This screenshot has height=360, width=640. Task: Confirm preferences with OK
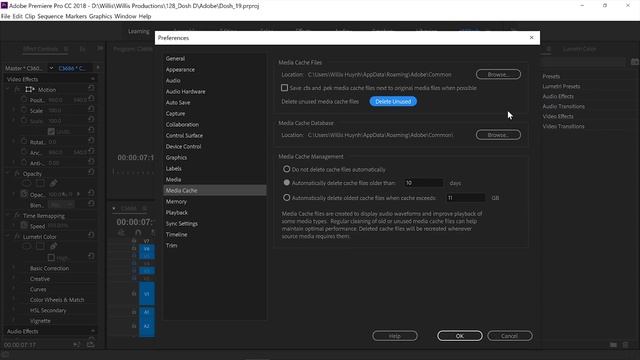click(460, 336)
